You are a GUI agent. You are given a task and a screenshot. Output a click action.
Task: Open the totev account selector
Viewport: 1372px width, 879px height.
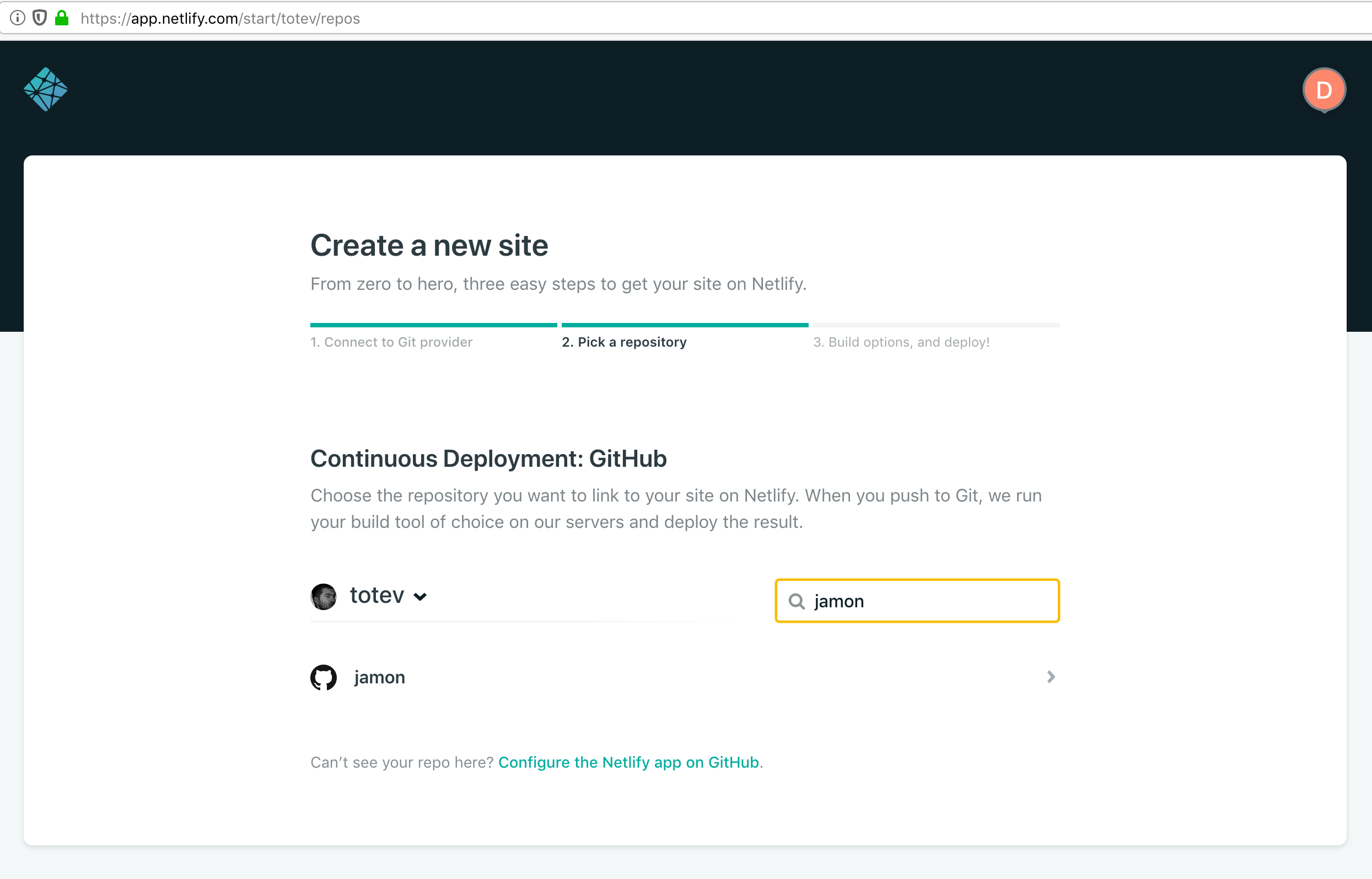(x=377, y=596)
